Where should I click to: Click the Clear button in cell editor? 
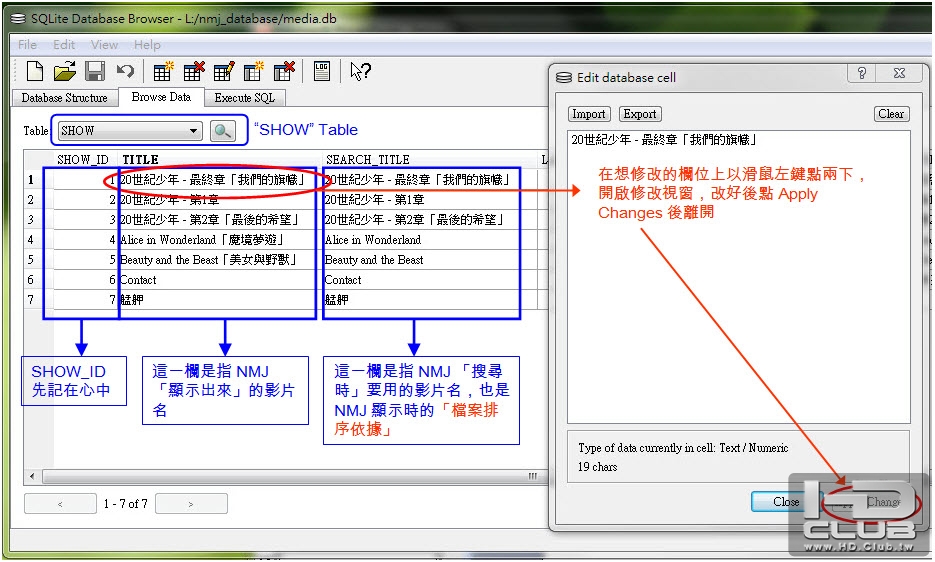pos(891,114)
